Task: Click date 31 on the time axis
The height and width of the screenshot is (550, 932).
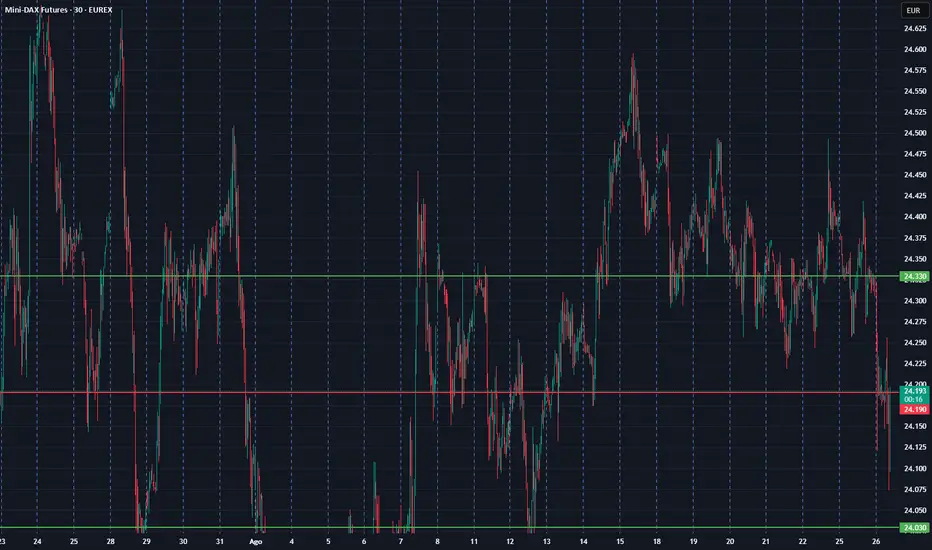Action: 219,541
